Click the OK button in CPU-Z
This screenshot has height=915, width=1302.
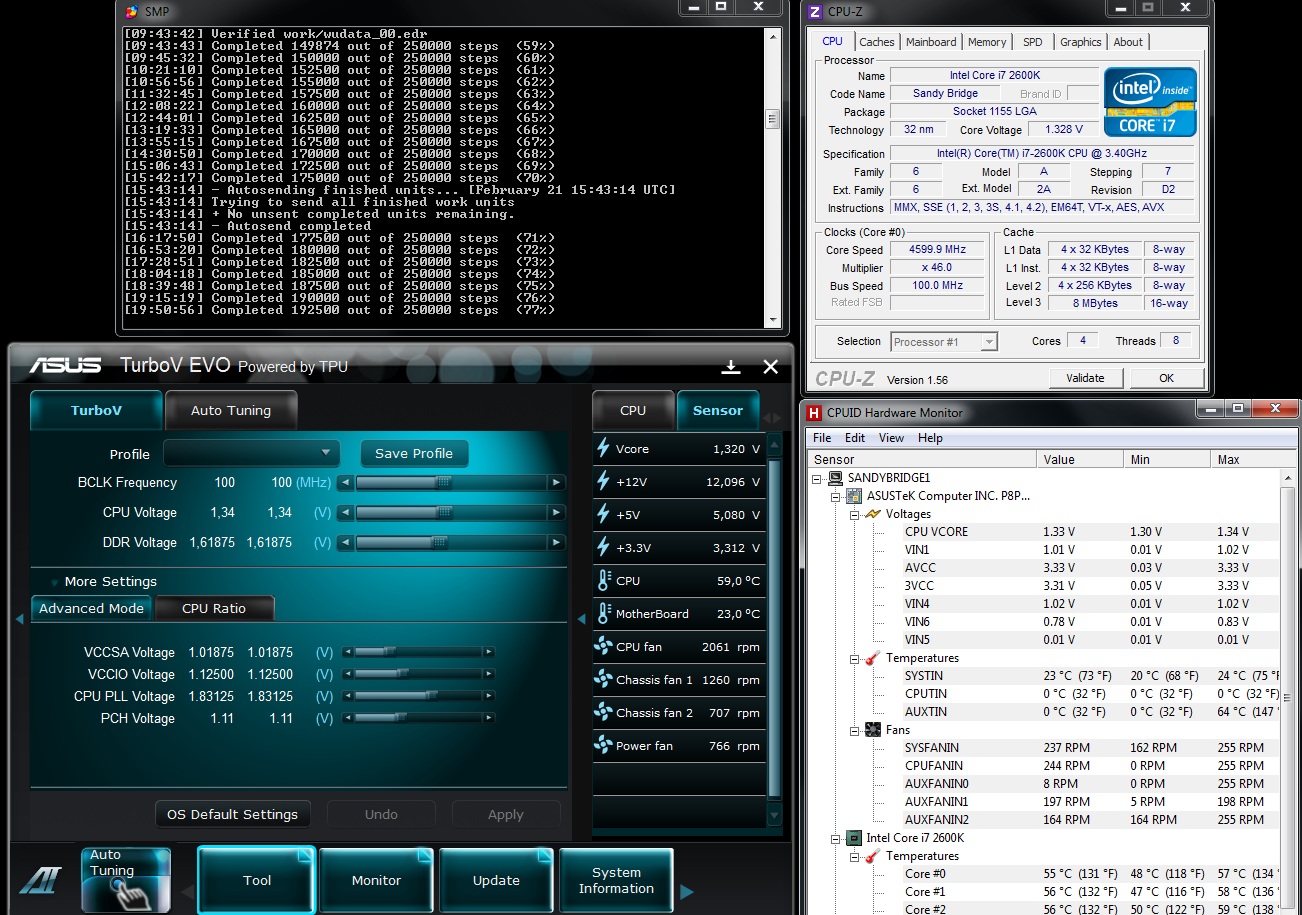tap(1166, 378)
